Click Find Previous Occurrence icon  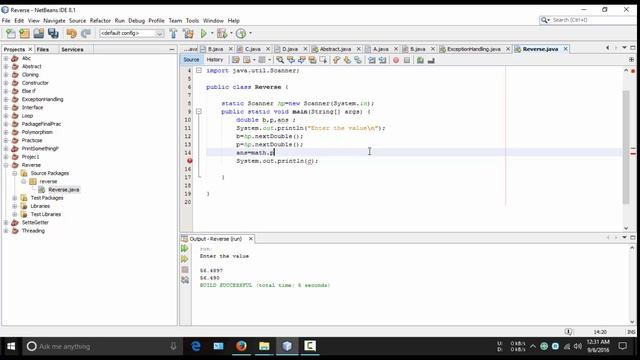click(x=291, y=60)
